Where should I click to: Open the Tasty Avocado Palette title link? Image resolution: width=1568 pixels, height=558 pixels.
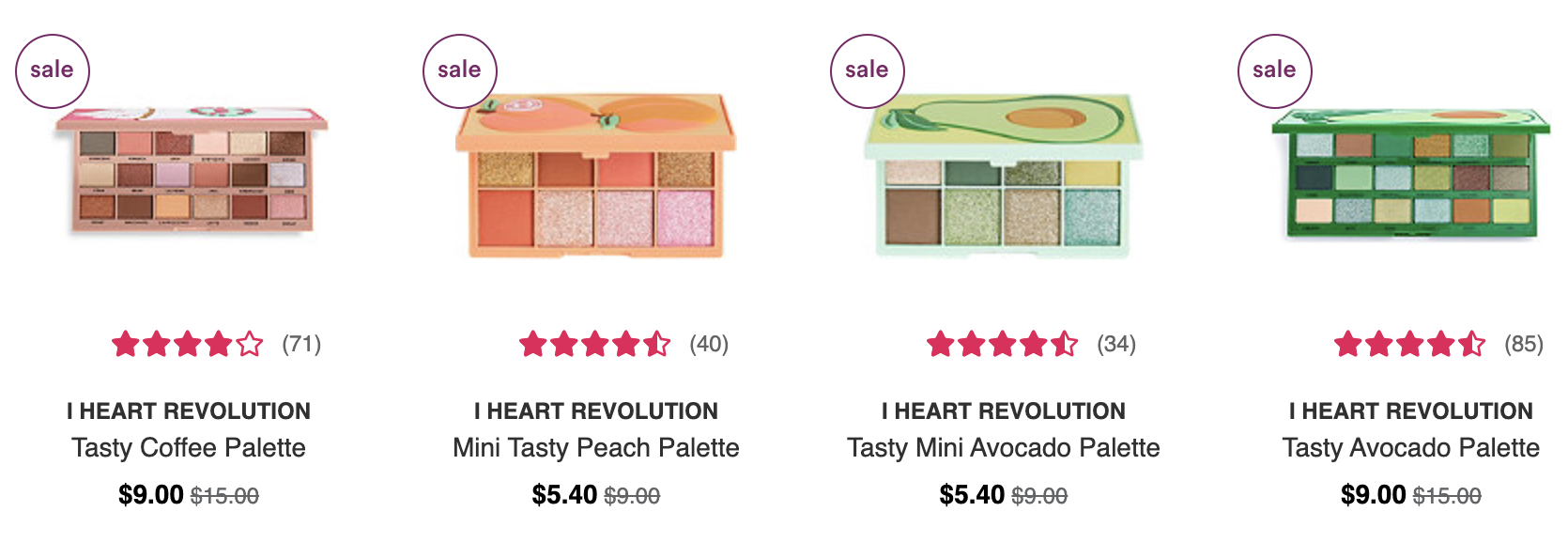[x=1411, y=448]
